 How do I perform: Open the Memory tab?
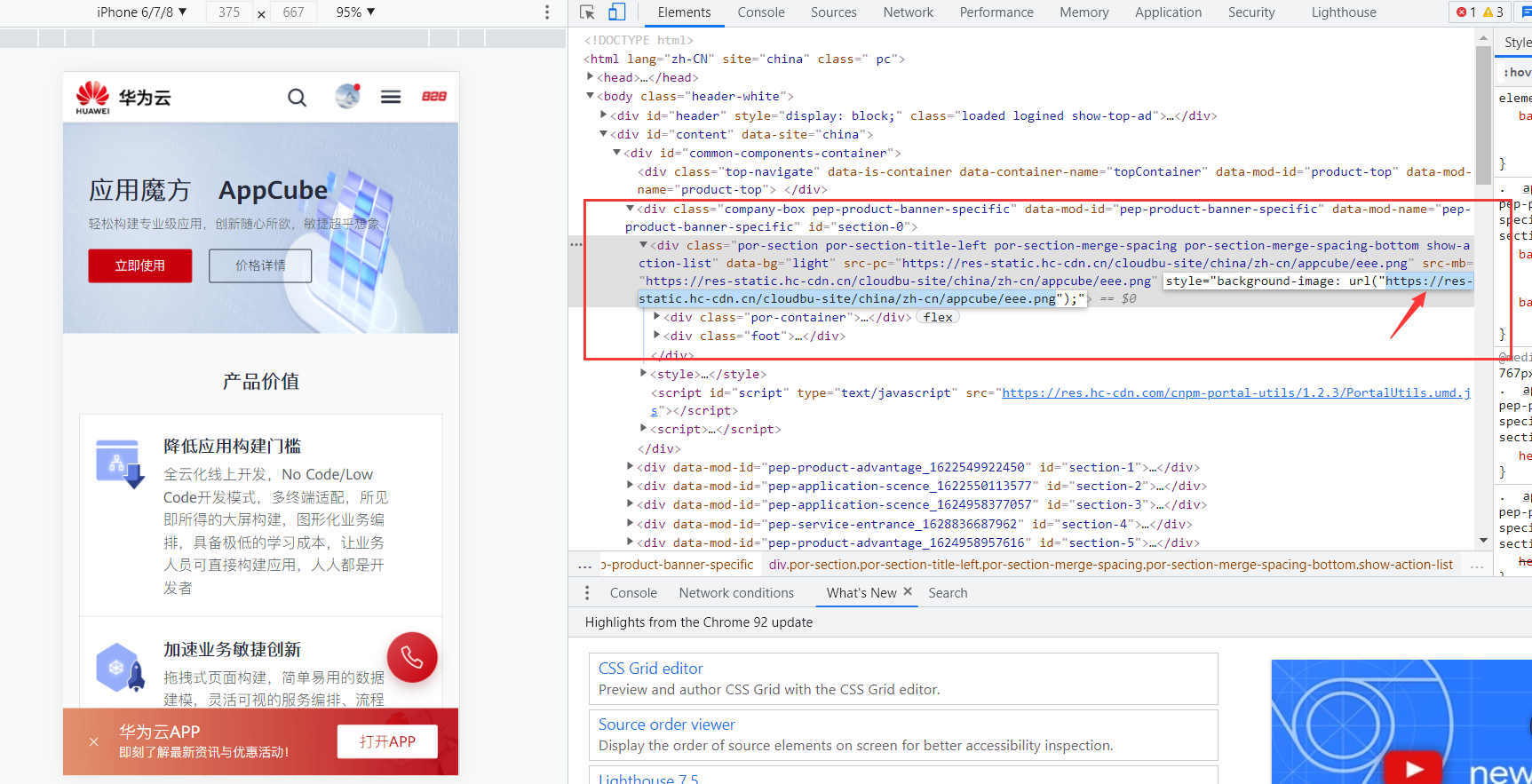pyautogui.click(x=1084, y=12)
